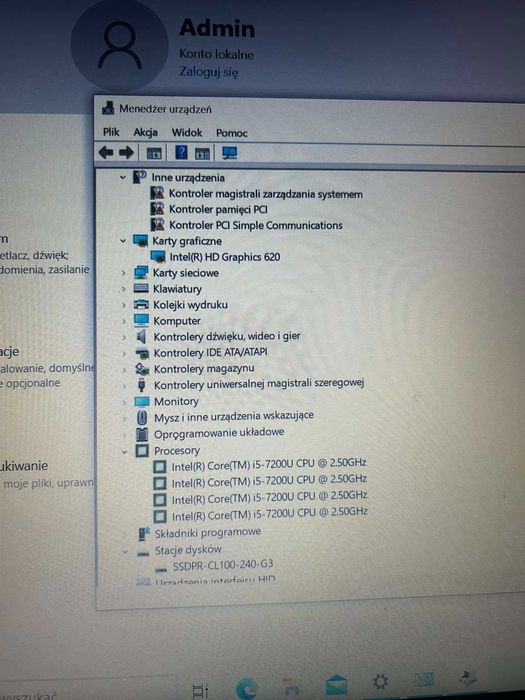The height and width of the screenshot is (700, 525).
Task: Select the first Intel Core i5-7200U processor entry
Action: tap(269, 464)
